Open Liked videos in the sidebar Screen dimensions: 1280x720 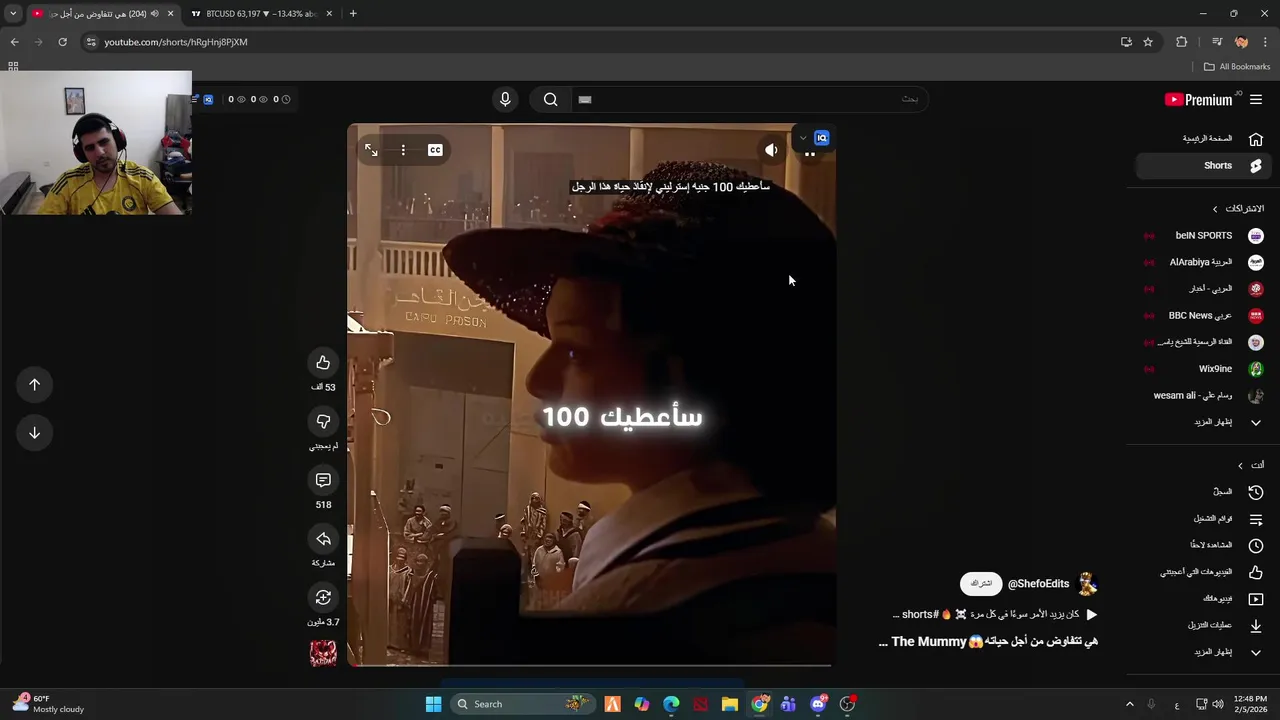[1202, 572]
